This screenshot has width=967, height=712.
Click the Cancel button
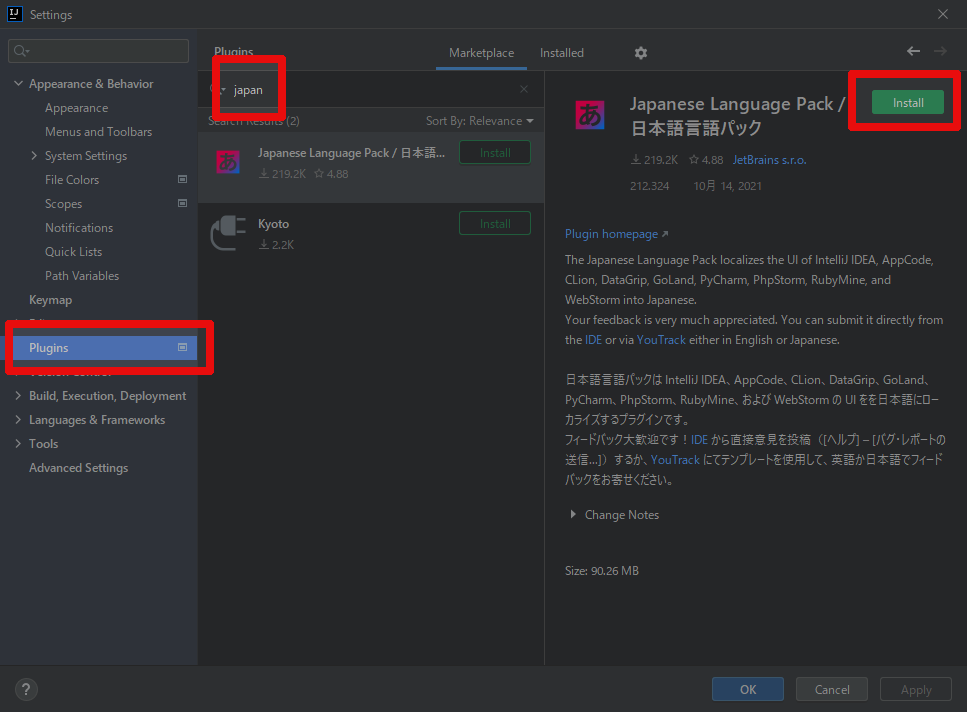click(x=831, y=689)
